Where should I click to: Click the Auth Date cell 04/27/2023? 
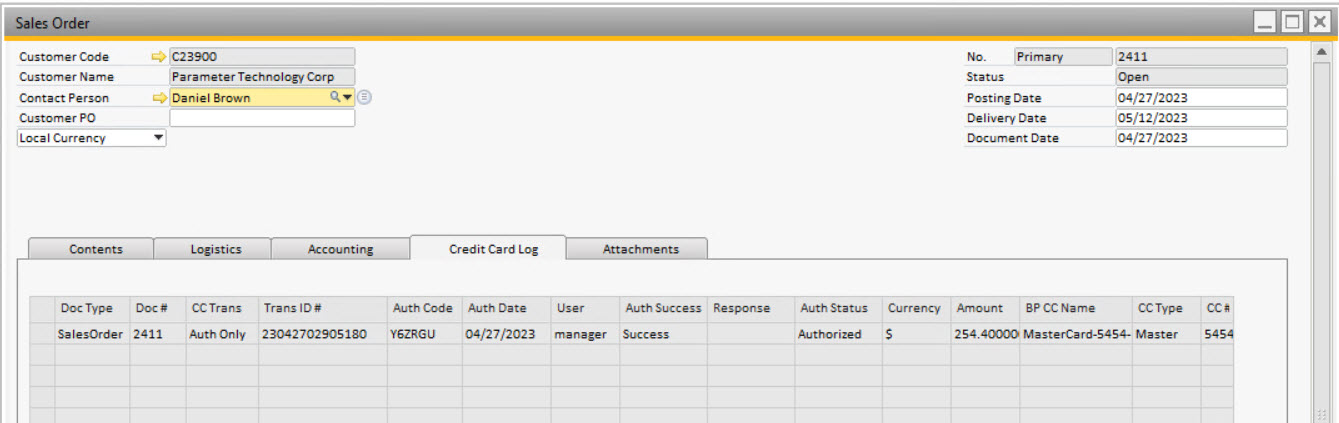click(x=507, y=334)
